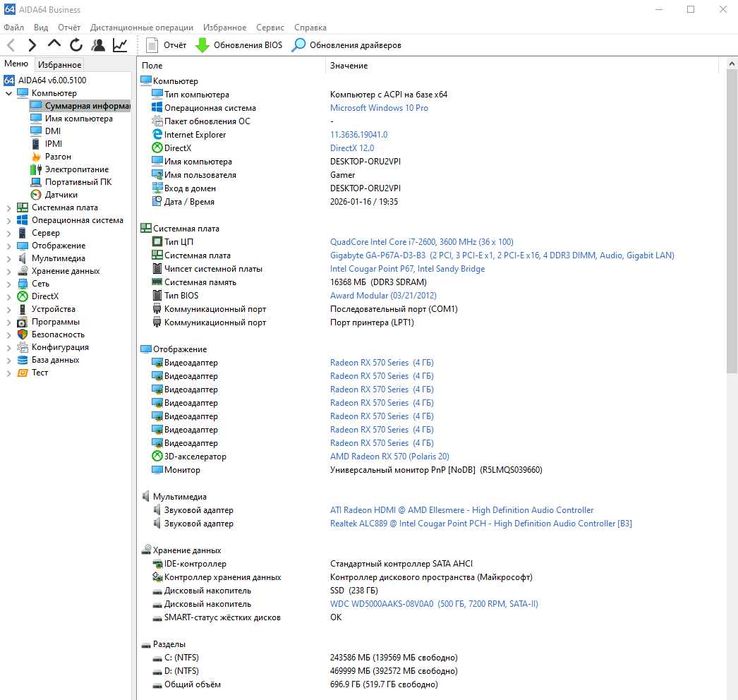Click Обновления драйверов search button

pos(347,45)
